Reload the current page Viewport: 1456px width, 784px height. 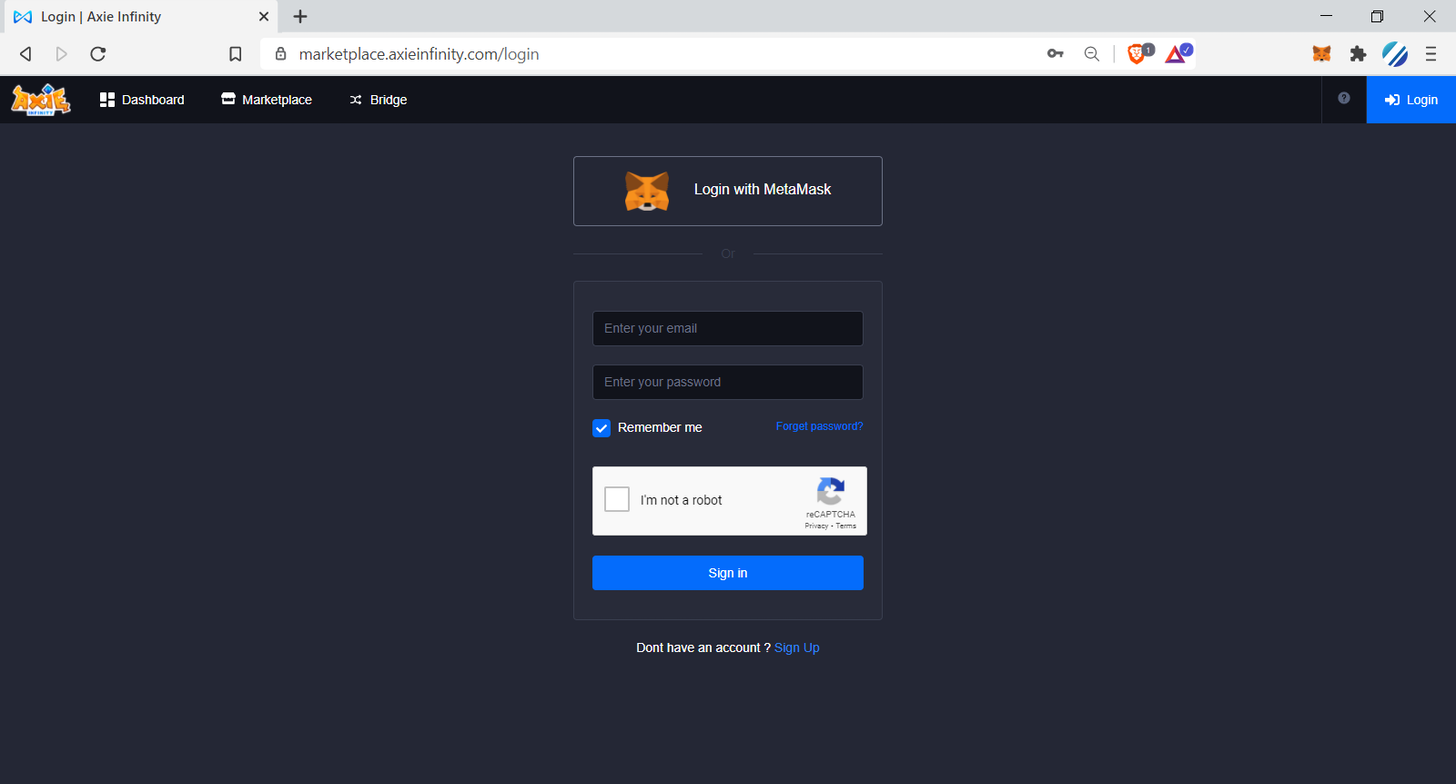click(x=98, y=54)
